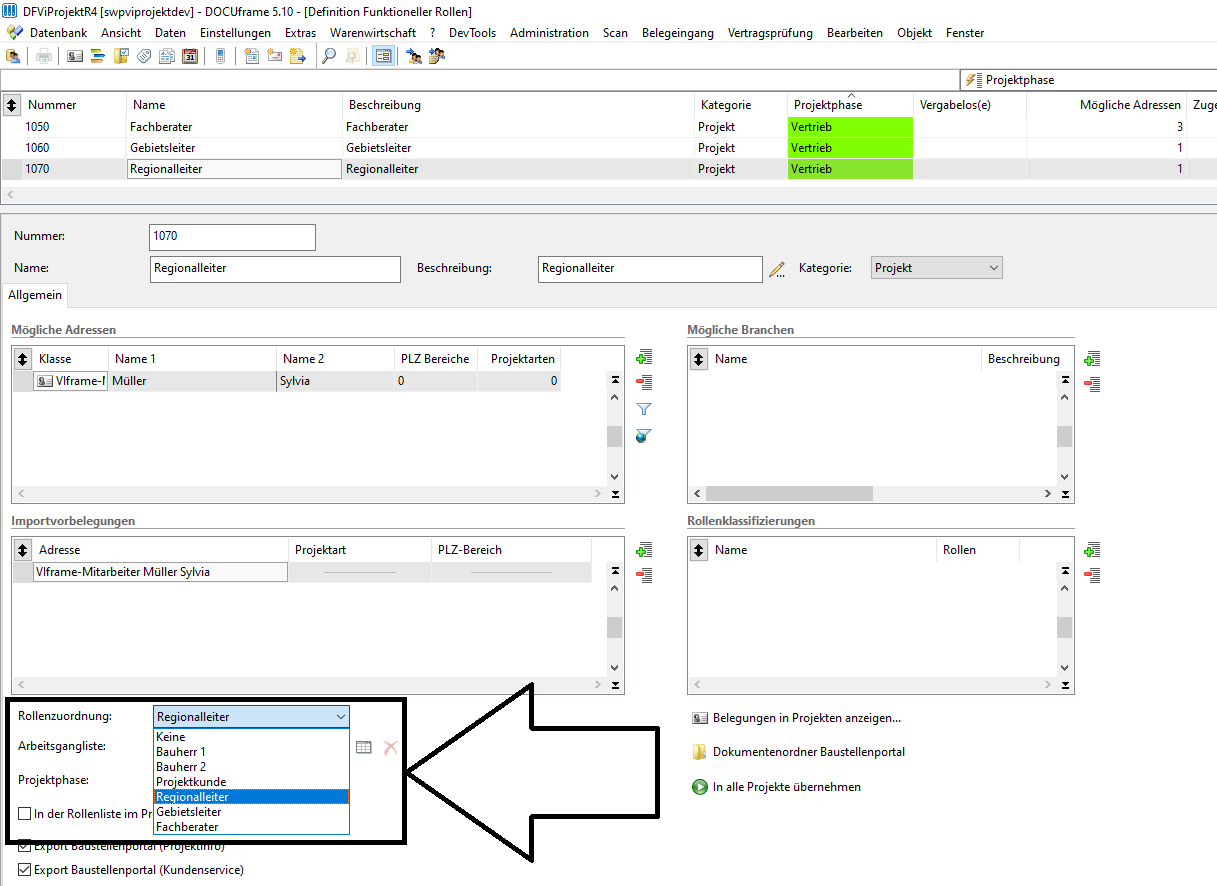Toggle the detail view toolbar icon
Screen dimensions: 1217x886
tap(383, 56)
